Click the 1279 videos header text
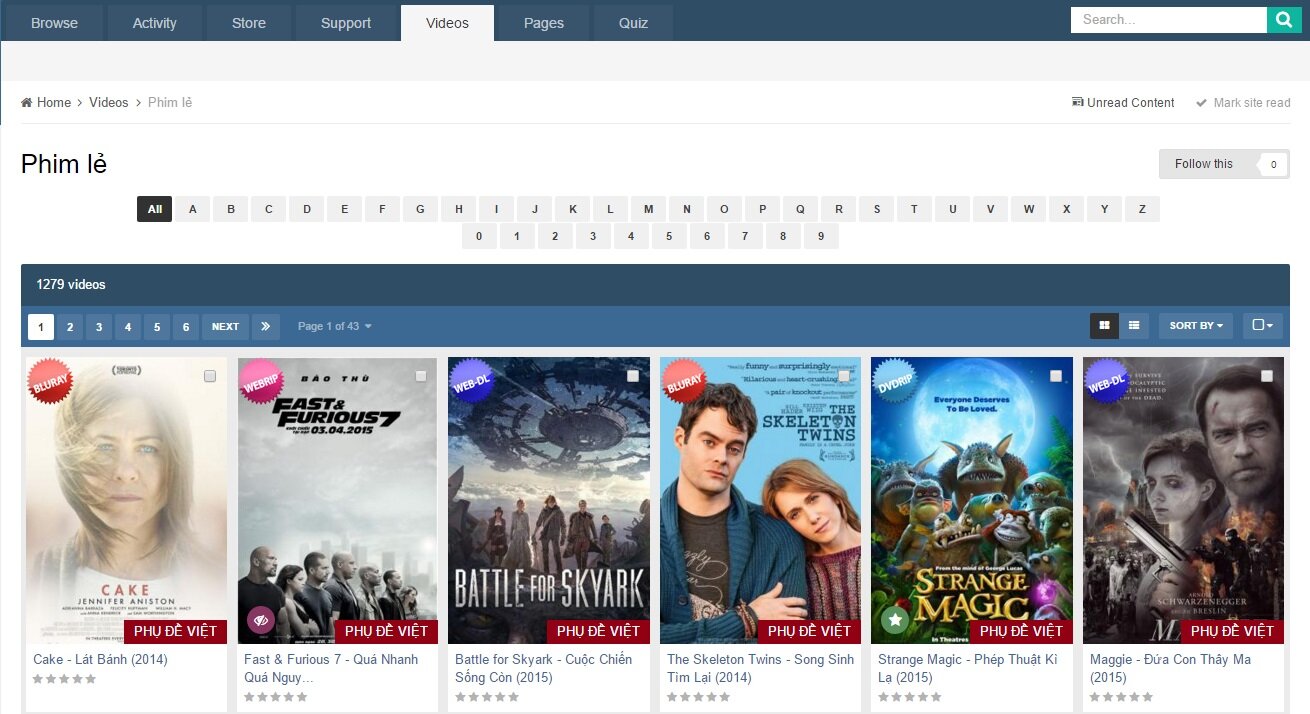 [x=71, y=285]
